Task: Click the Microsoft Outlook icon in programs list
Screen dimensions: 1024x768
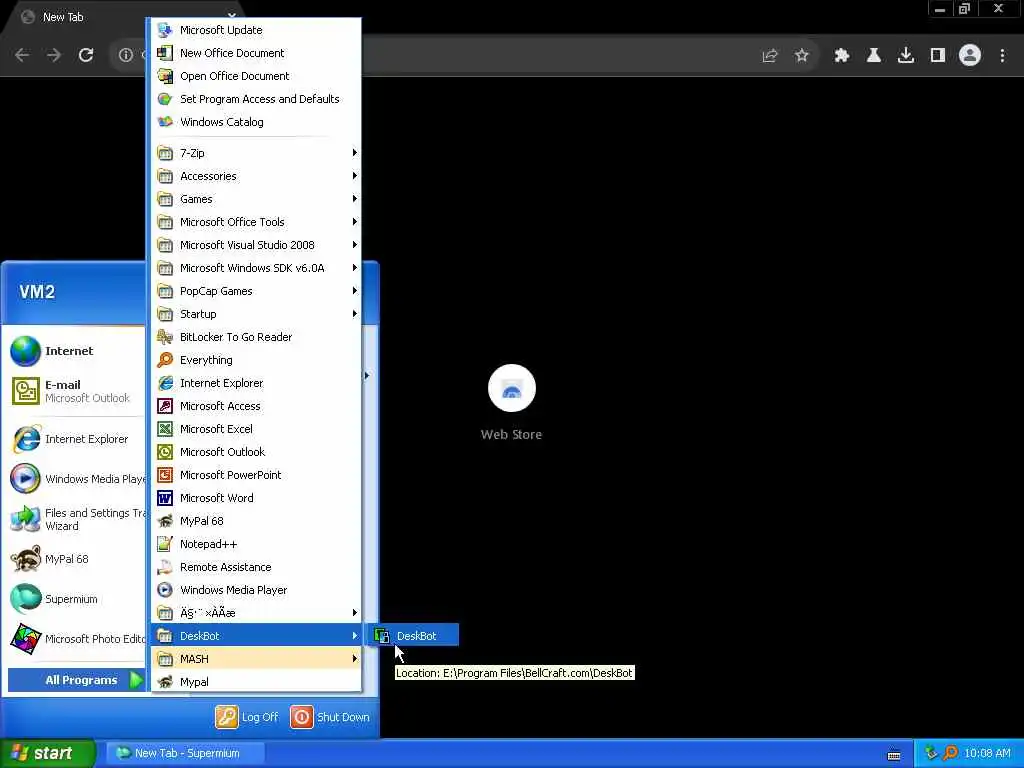Action: 165,452
